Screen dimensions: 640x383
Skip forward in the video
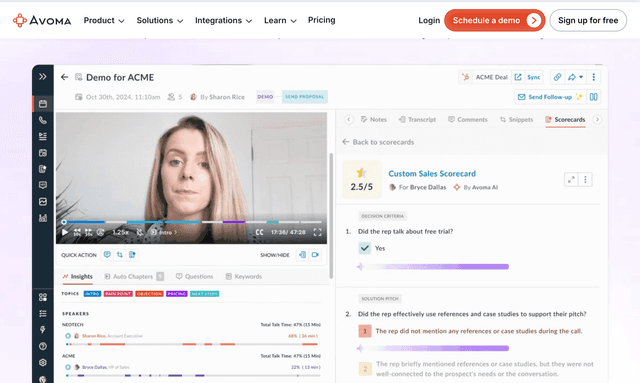(x=89, y=232)
